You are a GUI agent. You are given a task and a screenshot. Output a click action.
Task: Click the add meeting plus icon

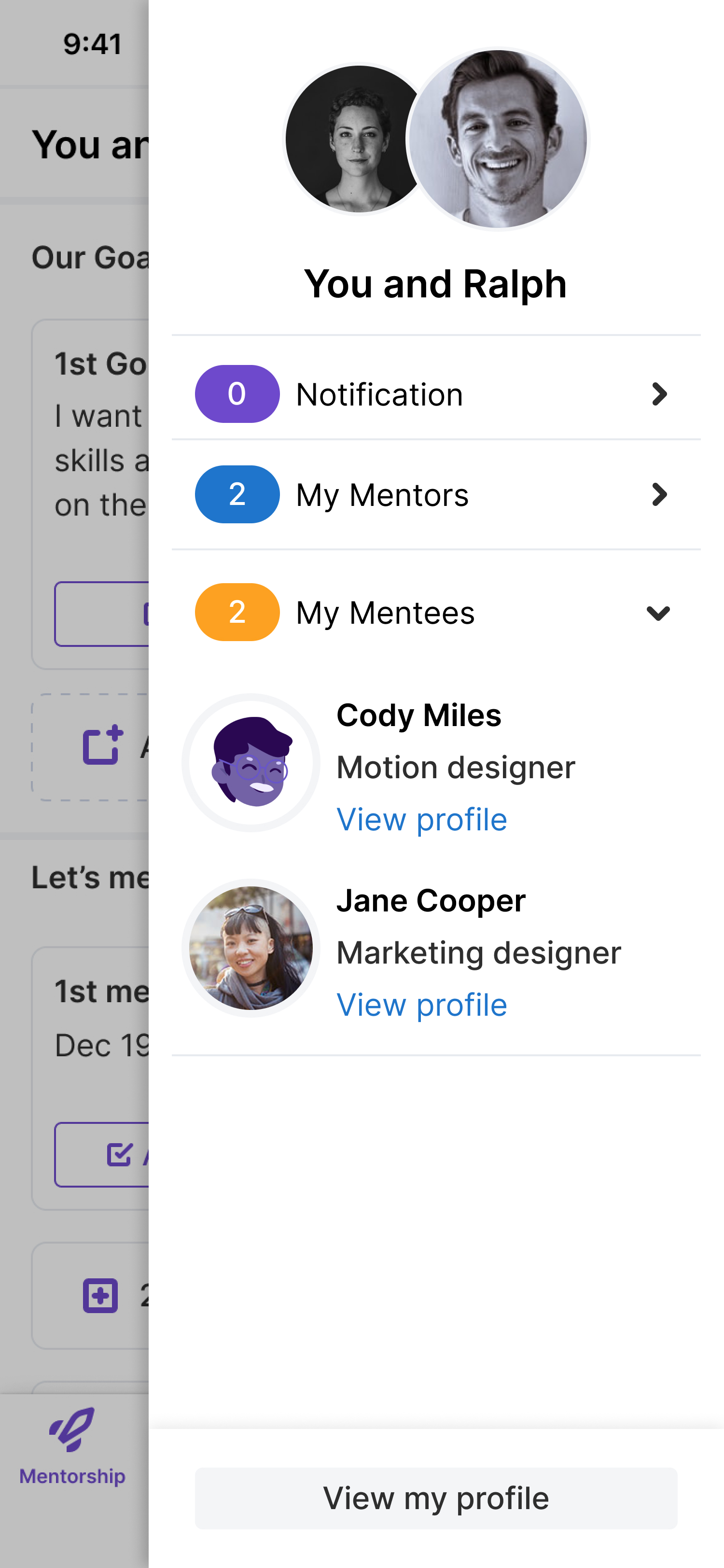100,1295
